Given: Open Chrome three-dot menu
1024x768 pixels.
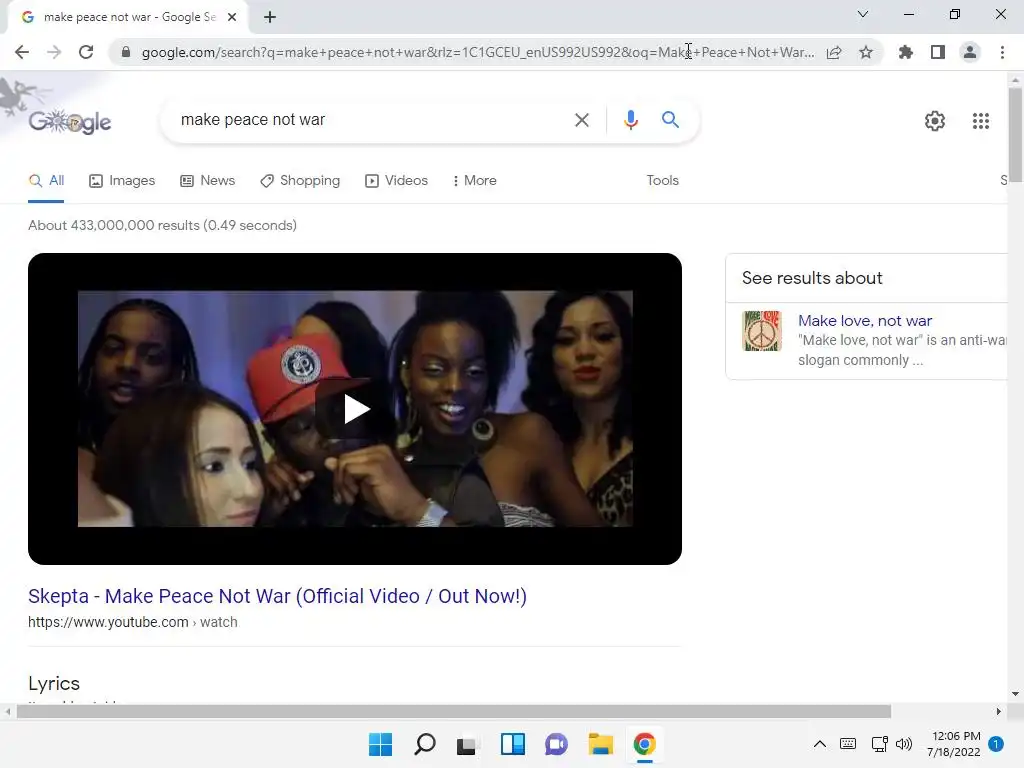Looking at the screenshot, I should tap(1002, 52).
